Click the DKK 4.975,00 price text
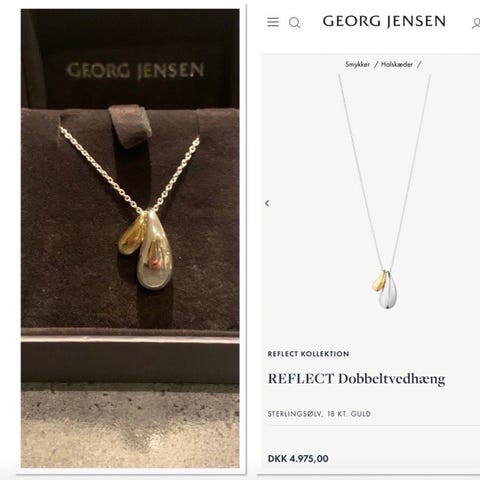 (x=298, y=458)
